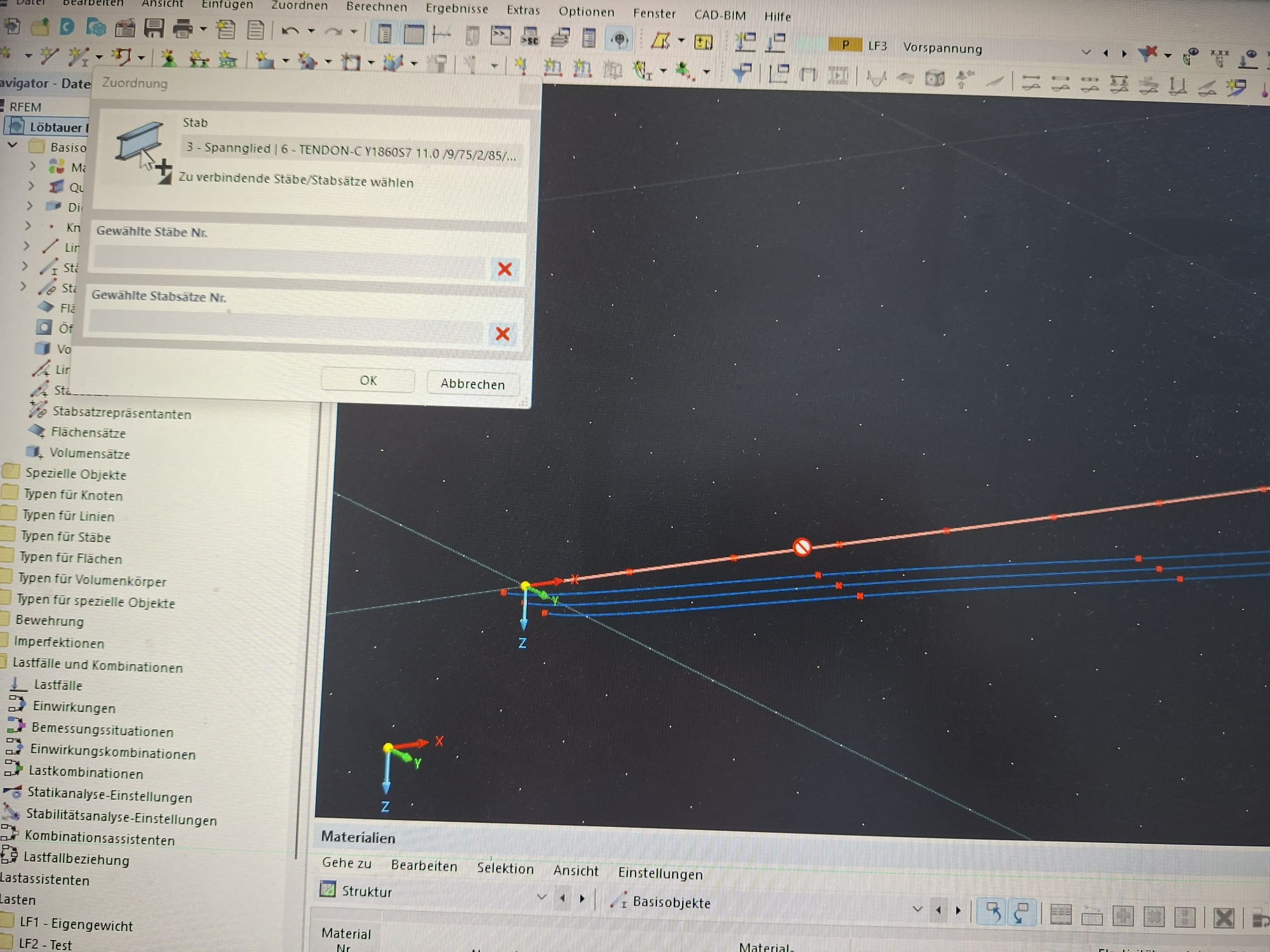Clear the Gewählte Stäbe Nr. field
Image resolution: width=1270 pixels, height=952 pixels.
pos(504,269)
